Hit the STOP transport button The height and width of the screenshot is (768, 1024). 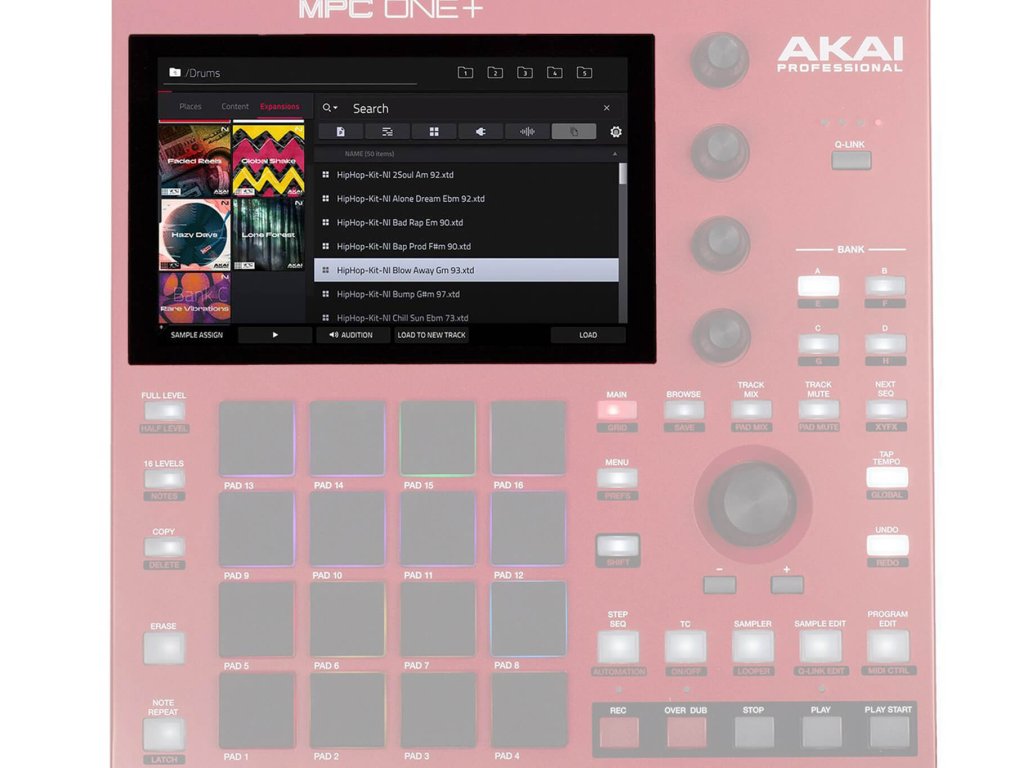tap(754, 732)
